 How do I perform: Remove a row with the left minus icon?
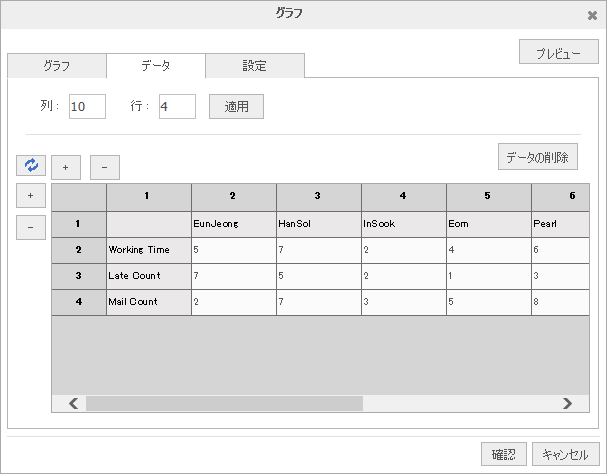point(30,228)
